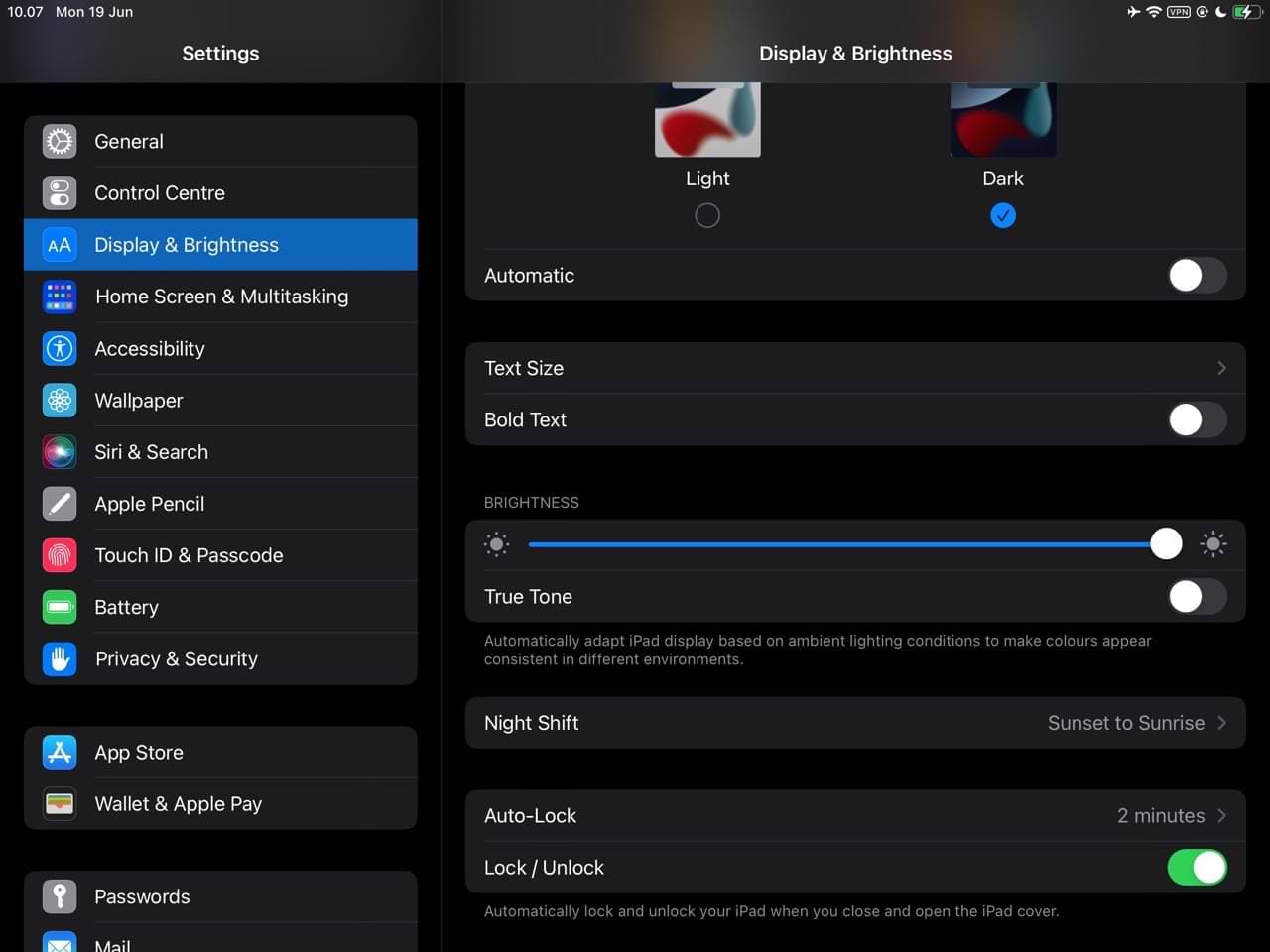Open Night Shift schedule settings
This screenshot has width=1270, height=952.
click(855, 722)
